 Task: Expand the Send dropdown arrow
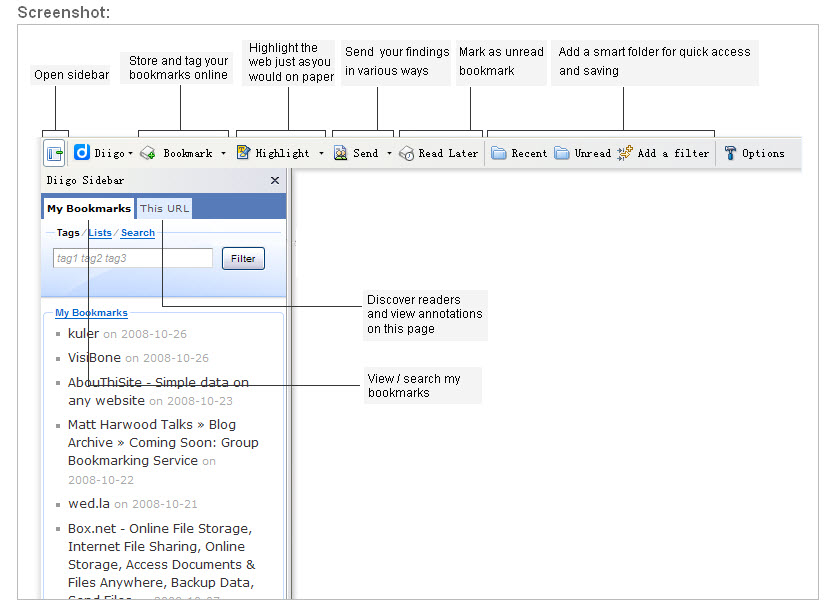389,154
